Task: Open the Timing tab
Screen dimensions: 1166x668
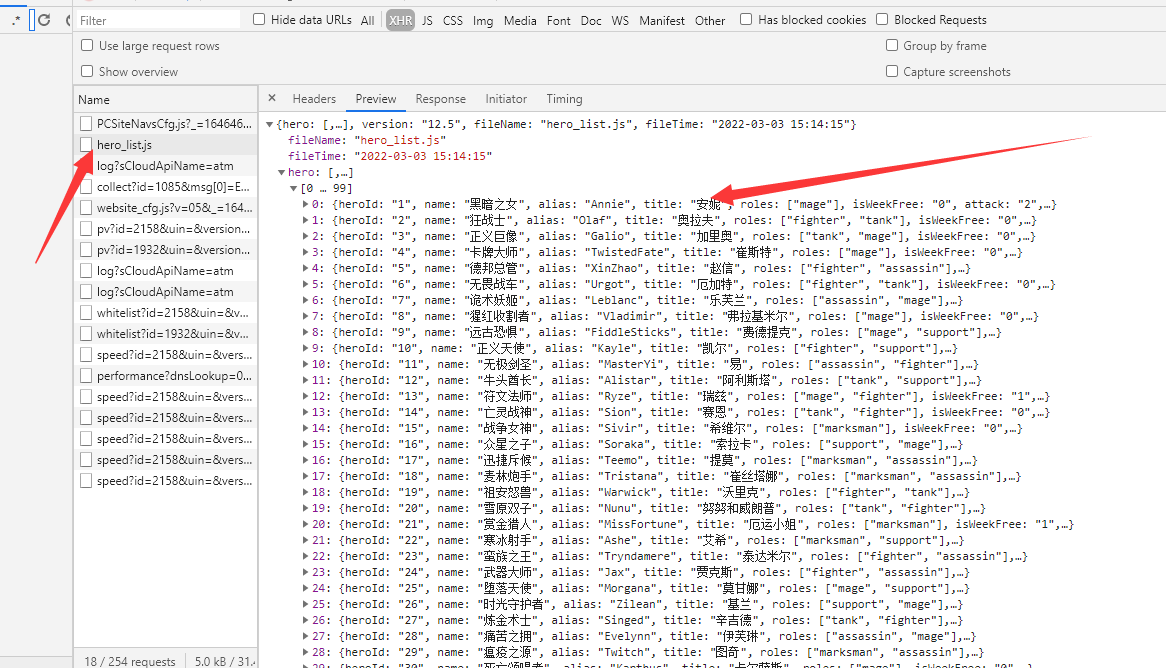Action: (564, 98)
